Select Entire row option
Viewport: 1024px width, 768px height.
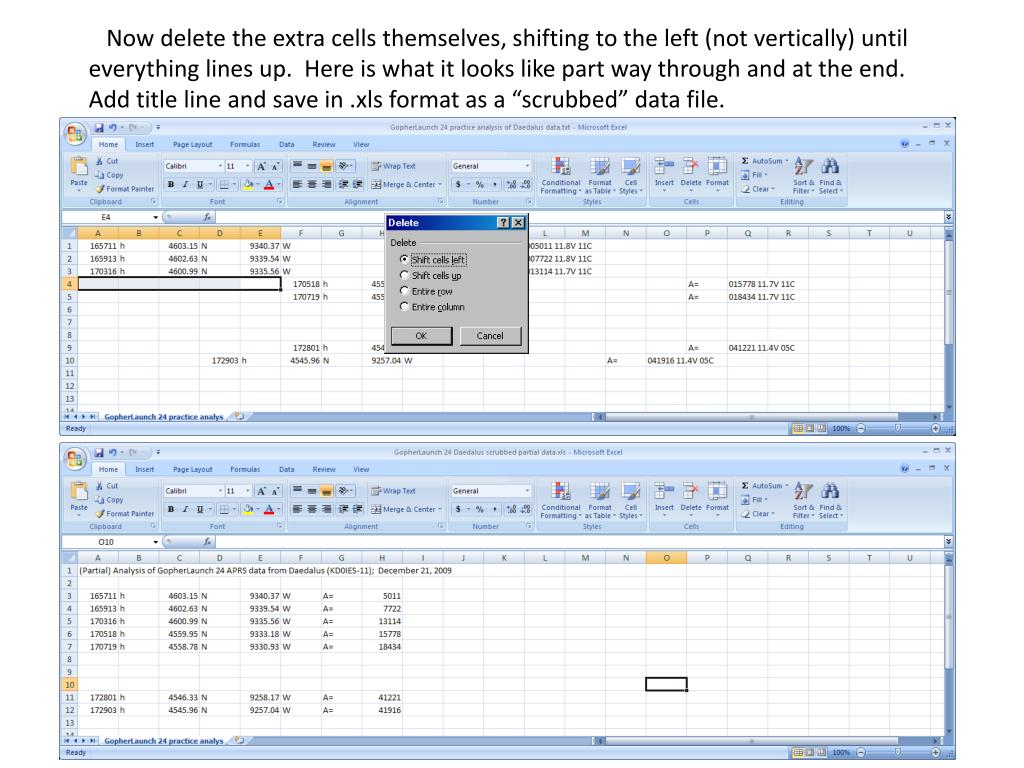click(x=426, y=291)
